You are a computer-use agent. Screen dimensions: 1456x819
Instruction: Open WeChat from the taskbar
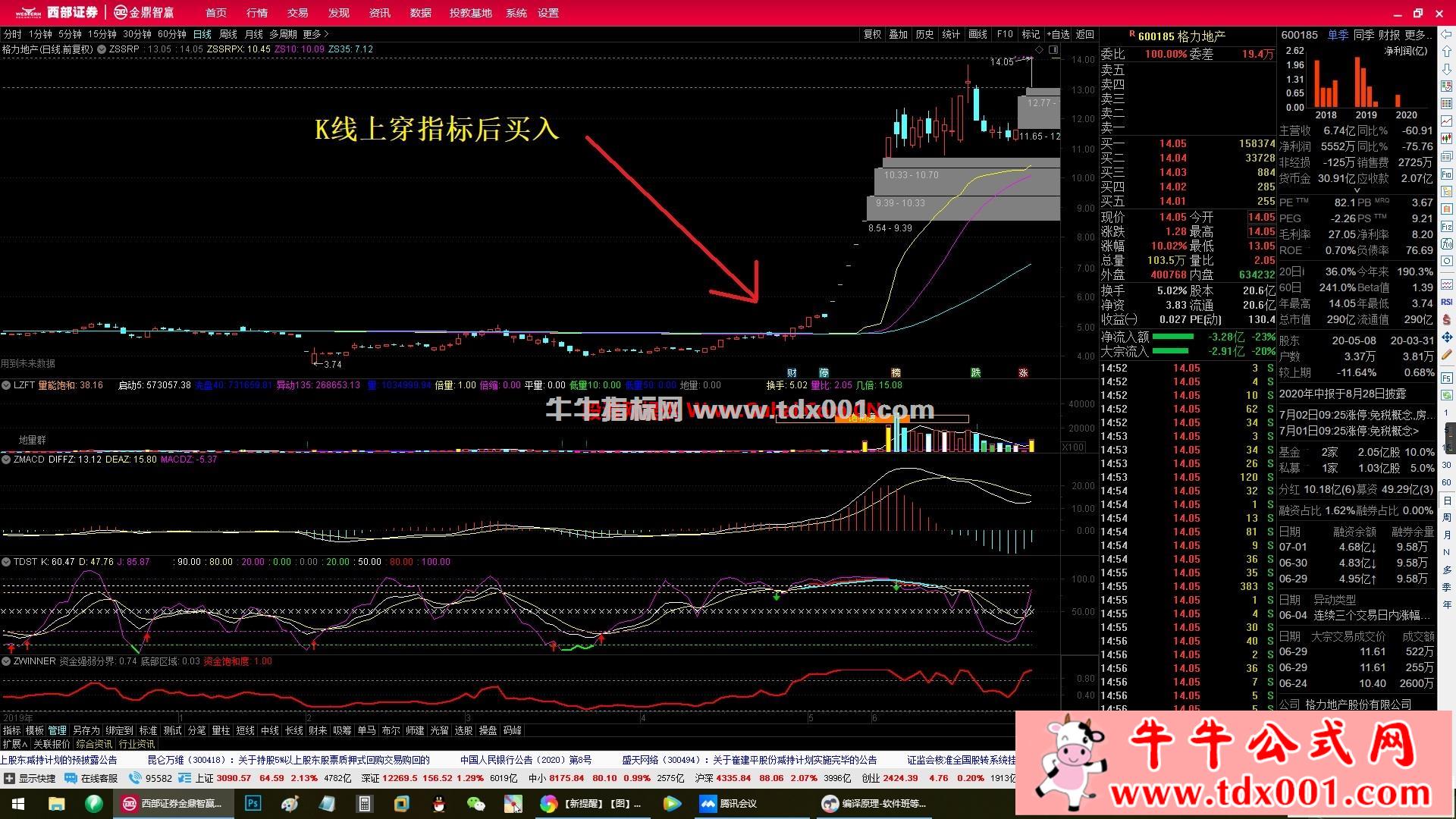[x=475, y=803]
